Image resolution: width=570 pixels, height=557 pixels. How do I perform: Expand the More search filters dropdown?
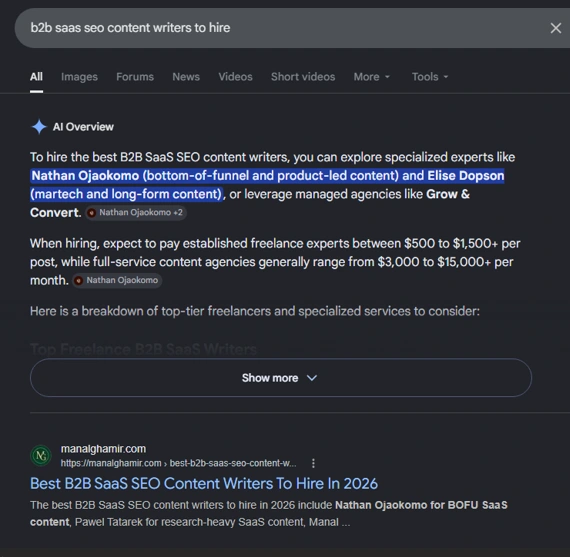372,77
